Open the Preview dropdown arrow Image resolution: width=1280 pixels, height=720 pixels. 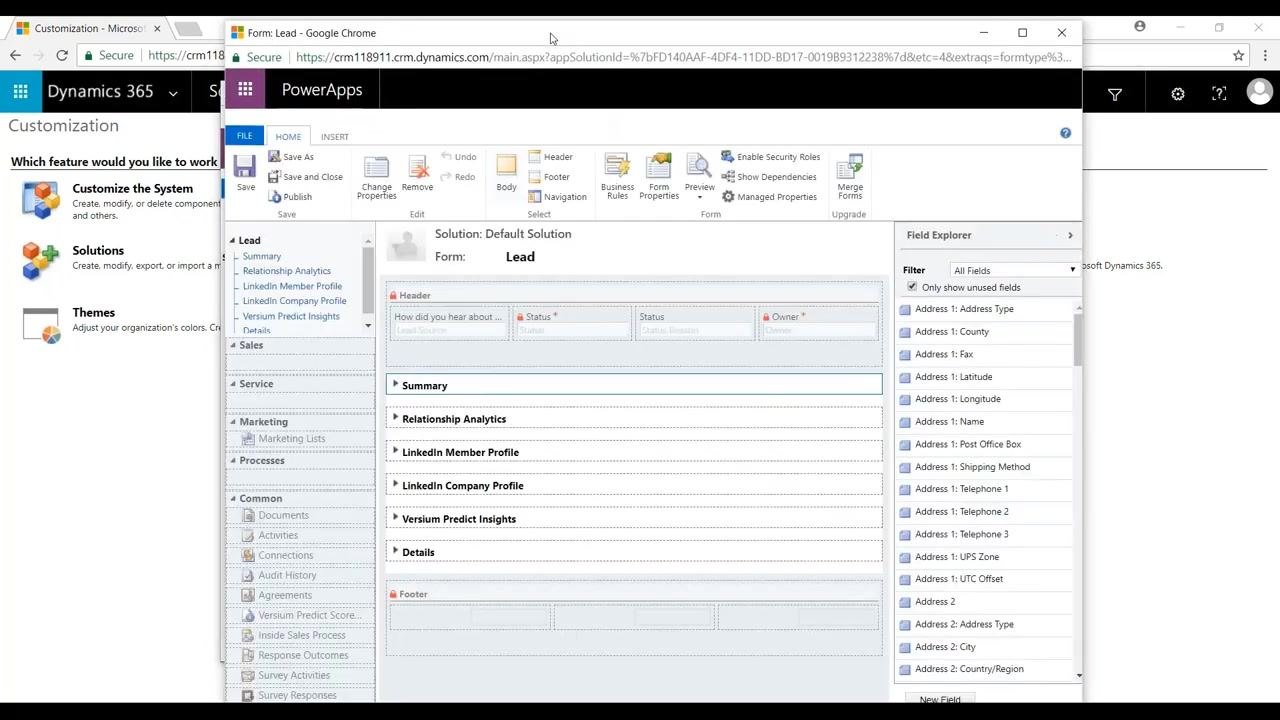pyautogui.click(x=700, y=198)
